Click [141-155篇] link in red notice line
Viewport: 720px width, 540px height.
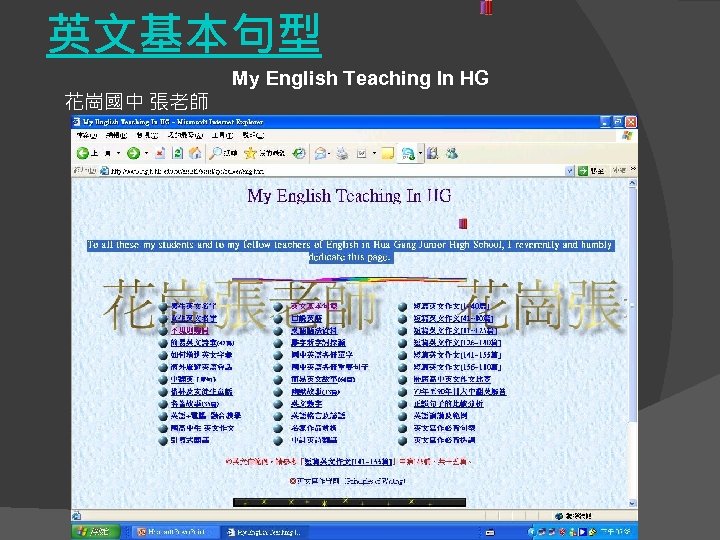(348, 461)
